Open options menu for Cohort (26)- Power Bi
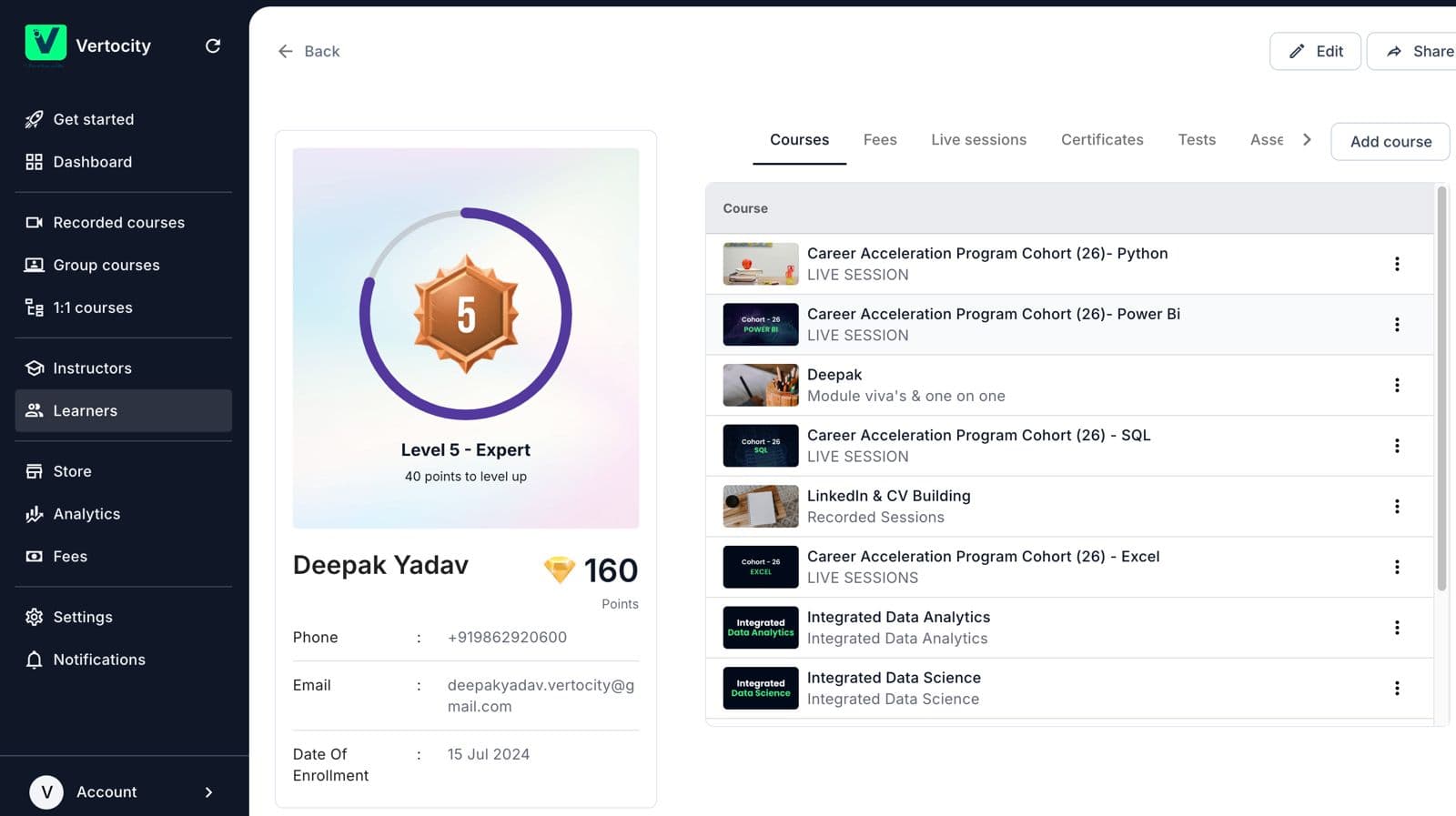Screen dimensions: 1456x816 click(x=1397, y=325)
